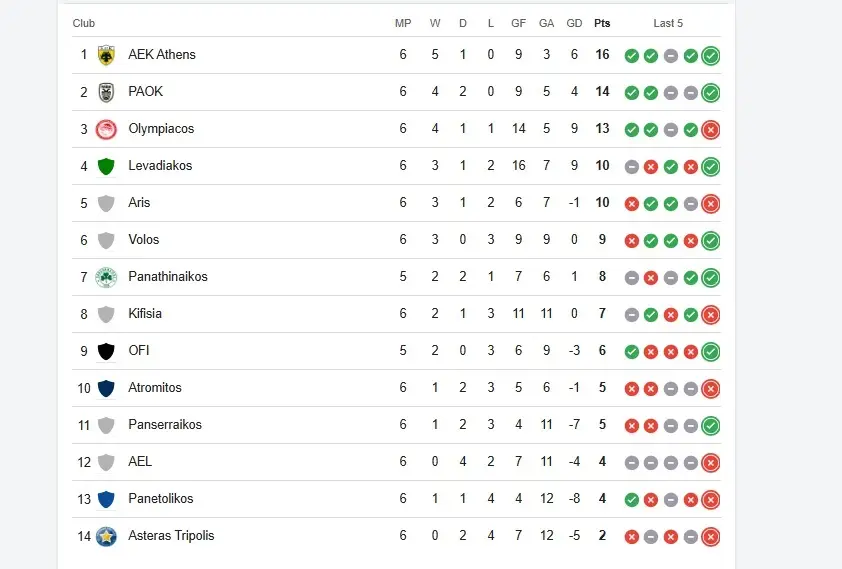Open the Aris team name link
Screen dimensions: 842x569
click(x=139, y=202)
